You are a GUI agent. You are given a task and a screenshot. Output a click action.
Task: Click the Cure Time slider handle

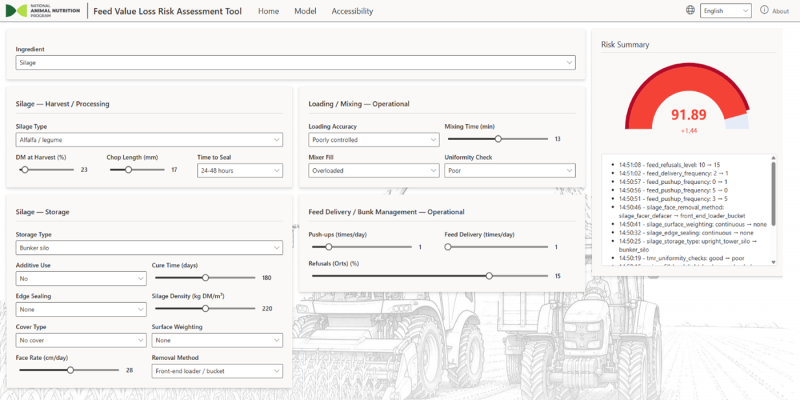pyautogui.click(x=206, y=278)
